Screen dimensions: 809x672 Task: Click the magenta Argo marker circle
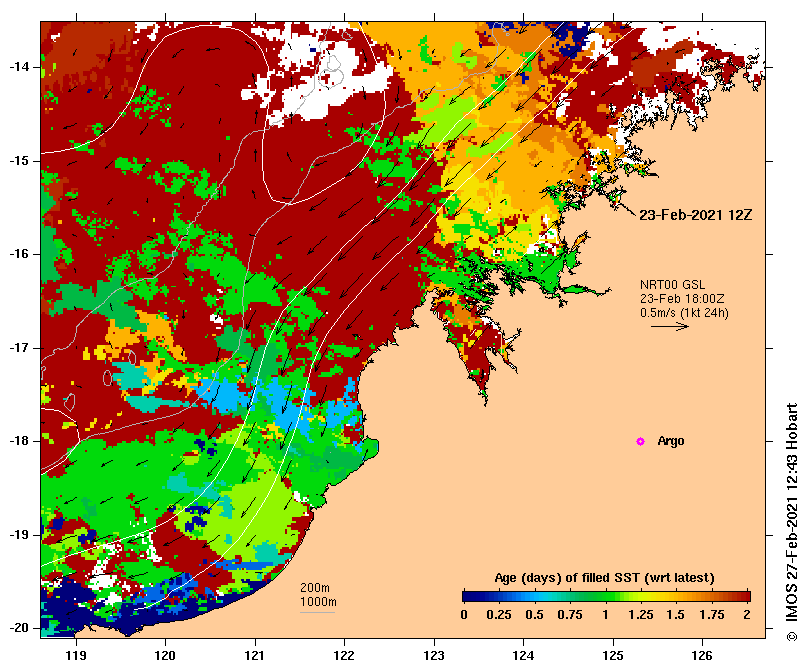tap(640, 441)
